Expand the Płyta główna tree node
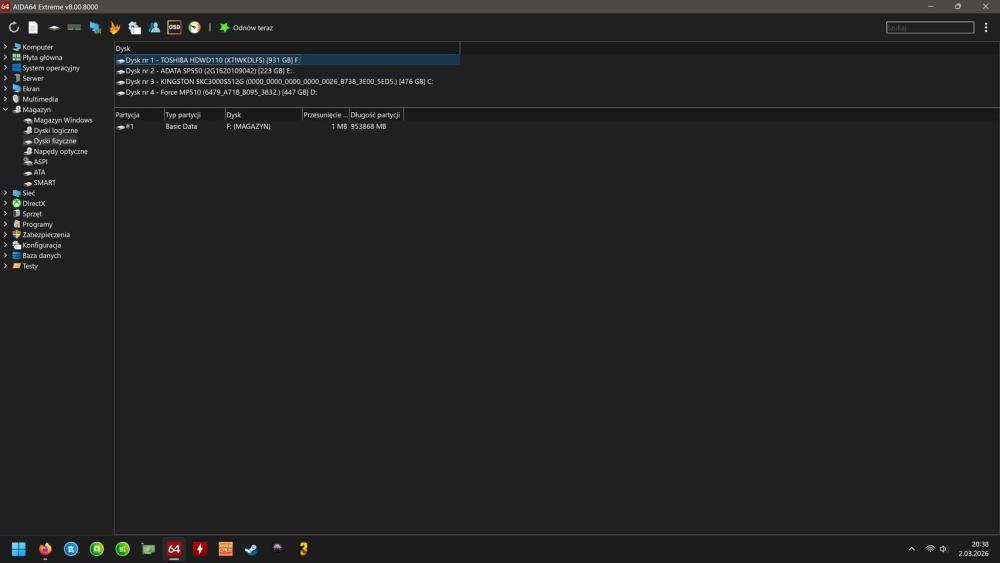The image size is (1000, 563). click(x=5, y=58)
